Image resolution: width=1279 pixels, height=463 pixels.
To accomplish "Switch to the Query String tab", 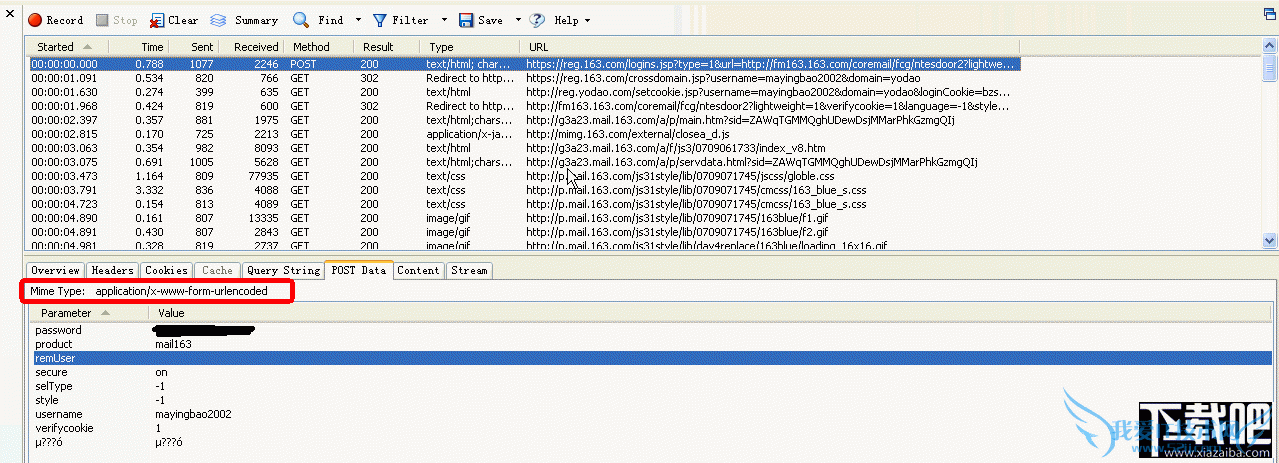I will click(x=283, y=270).
